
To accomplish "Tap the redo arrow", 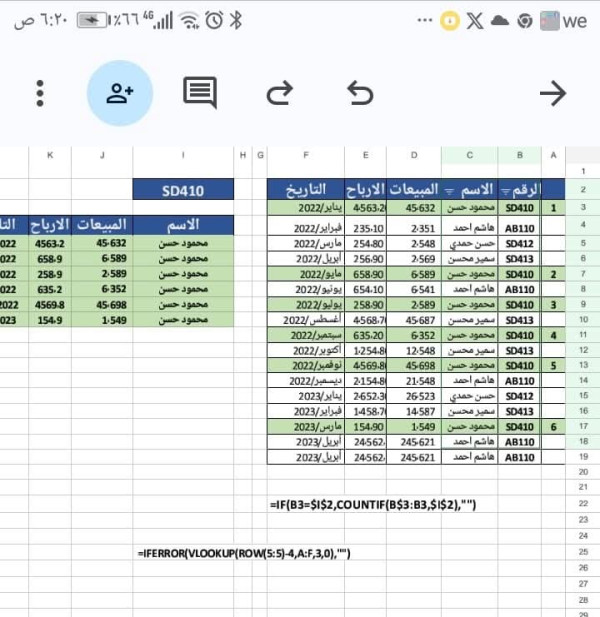I will 279,93.
